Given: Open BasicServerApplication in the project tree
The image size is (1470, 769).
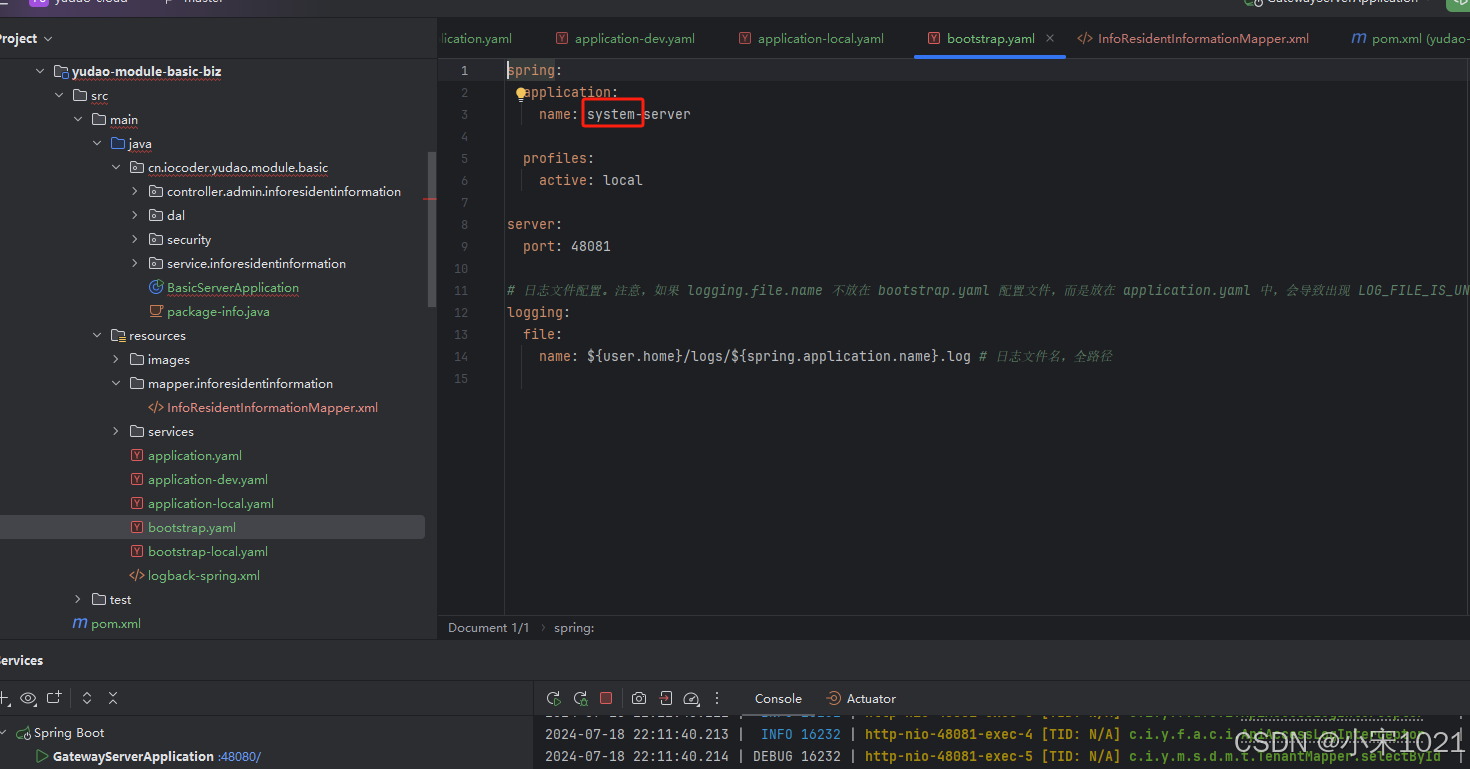Looking at the screenshot, I should click(232, 288).
